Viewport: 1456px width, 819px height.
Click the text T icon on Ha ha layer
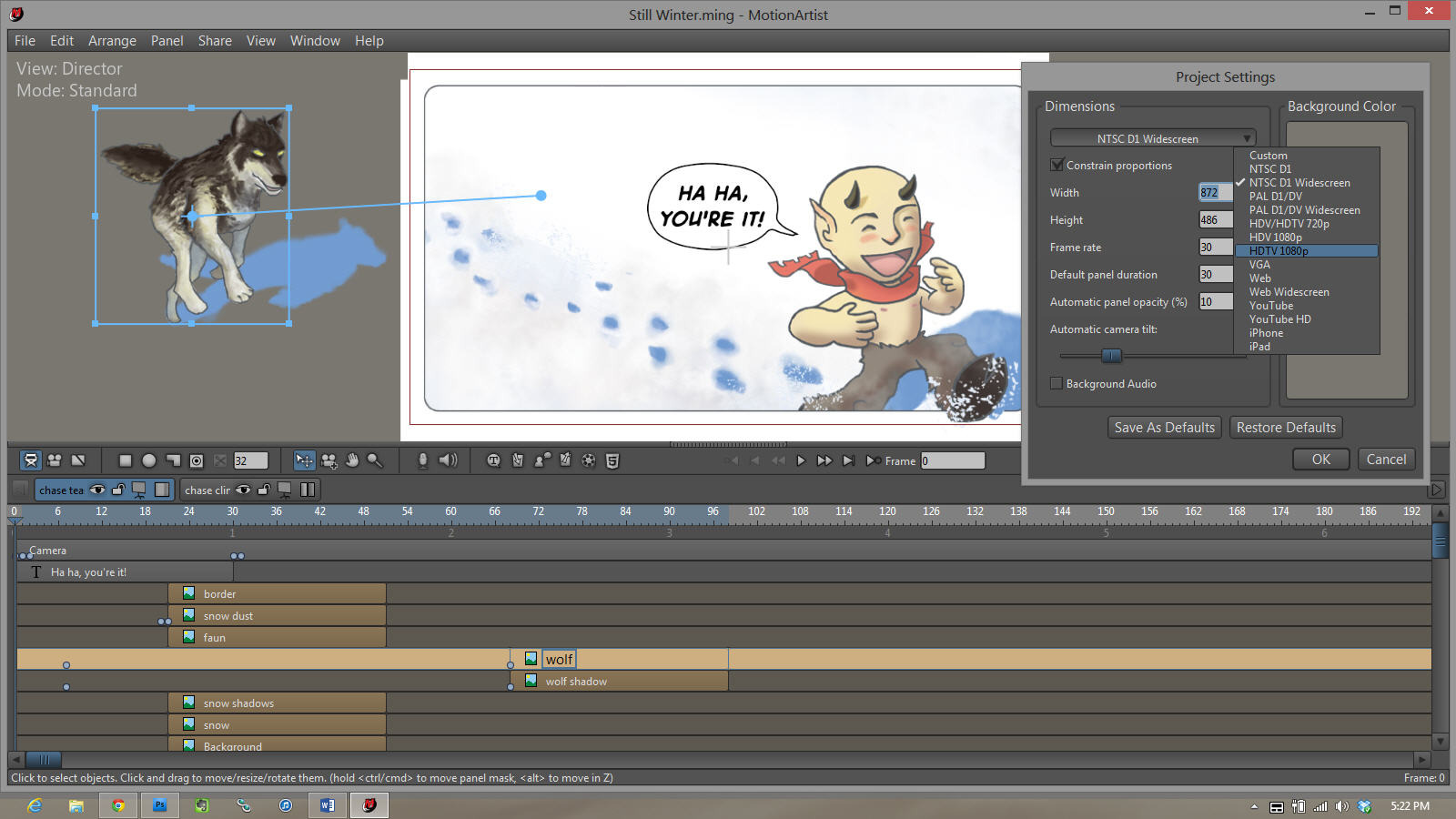tap(36, 571)
